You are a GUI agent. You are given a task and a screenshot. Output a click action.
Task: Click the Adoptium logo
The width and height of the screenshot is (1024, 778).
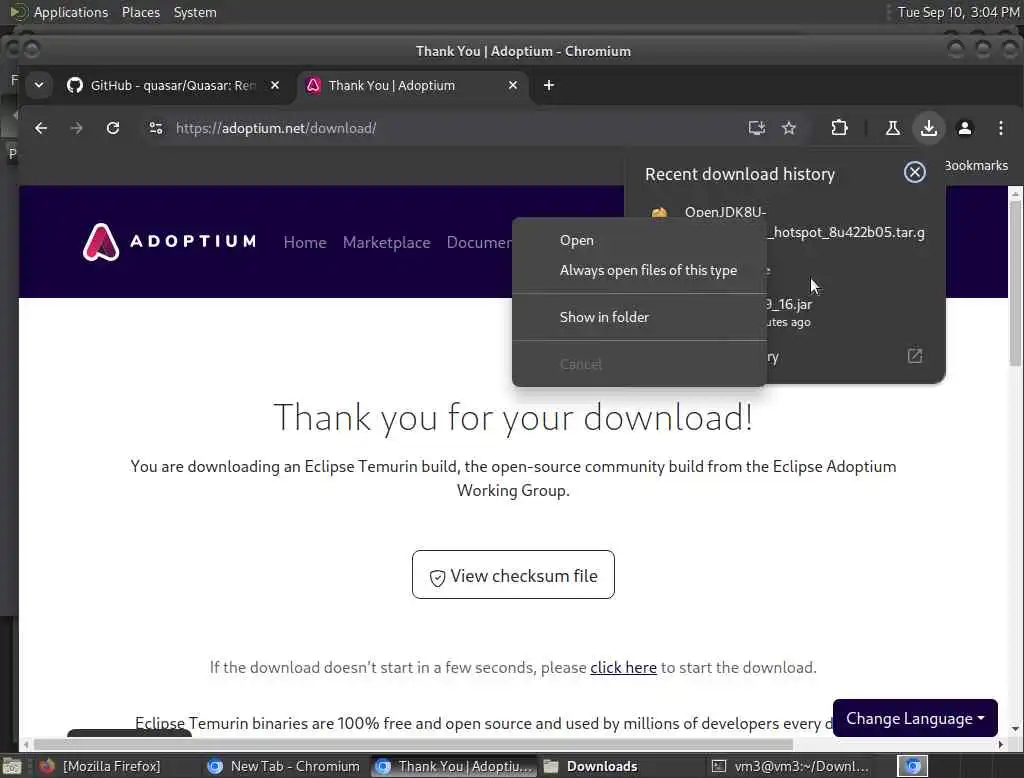(169, 242)
